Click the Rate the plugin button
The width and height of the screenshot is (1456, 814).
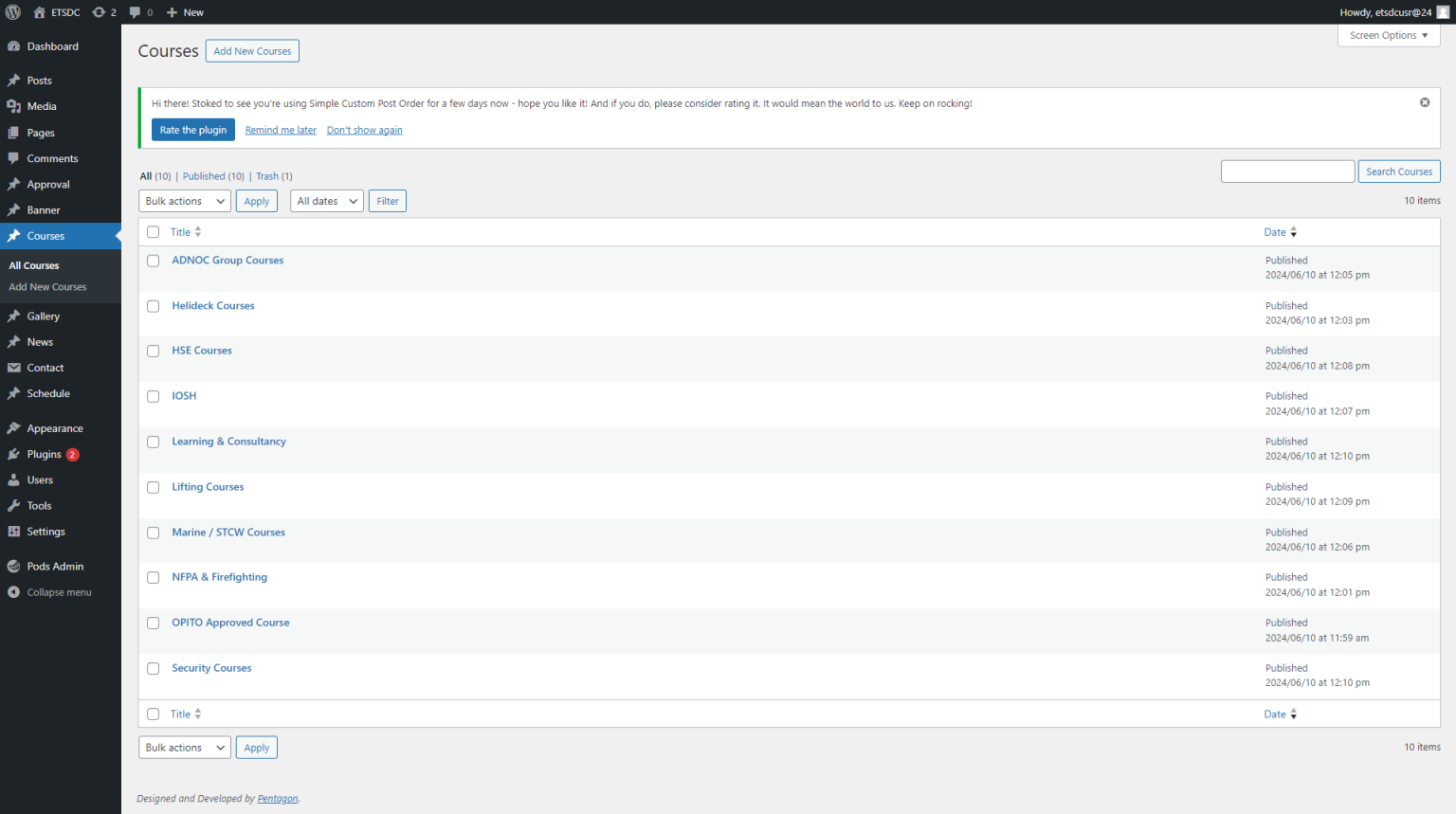(192, 130)
